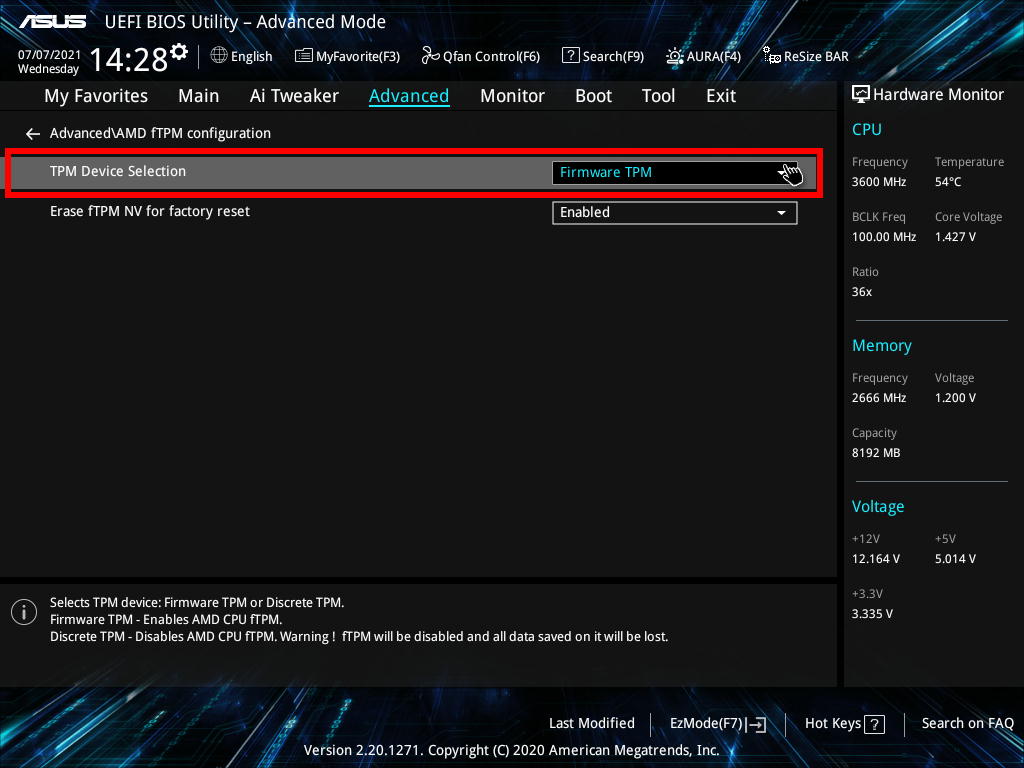Image resolution: width=1024 pixels, height=768 pixels.
Task: Click the info circle icon
Action: [x=24, y=613]
